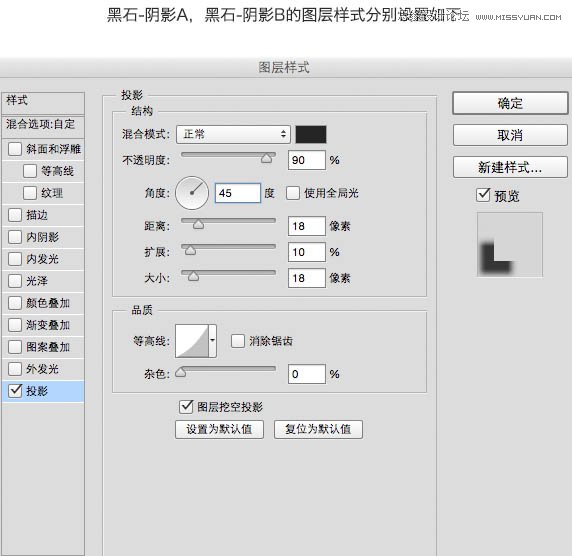Enable the 颜色叠加 checkbox
The image size is (572, 556).
(x=15, y=303)
